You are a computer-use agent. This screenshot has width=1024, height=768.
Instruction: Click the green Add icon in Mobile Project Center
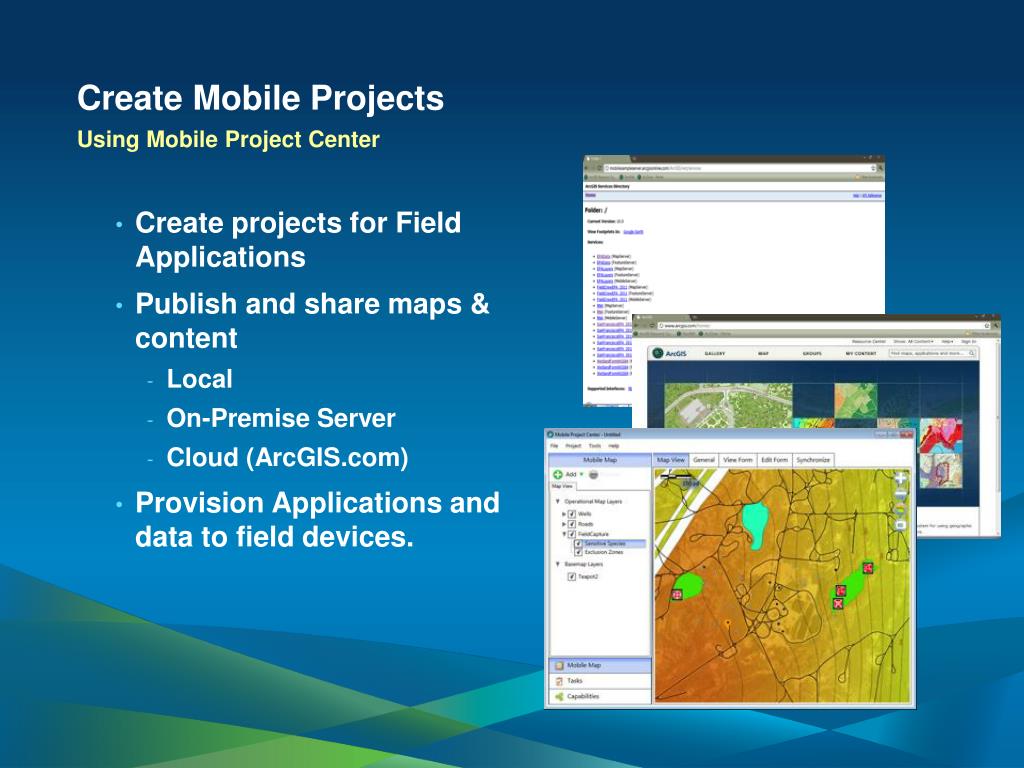[x=558, y=475]
